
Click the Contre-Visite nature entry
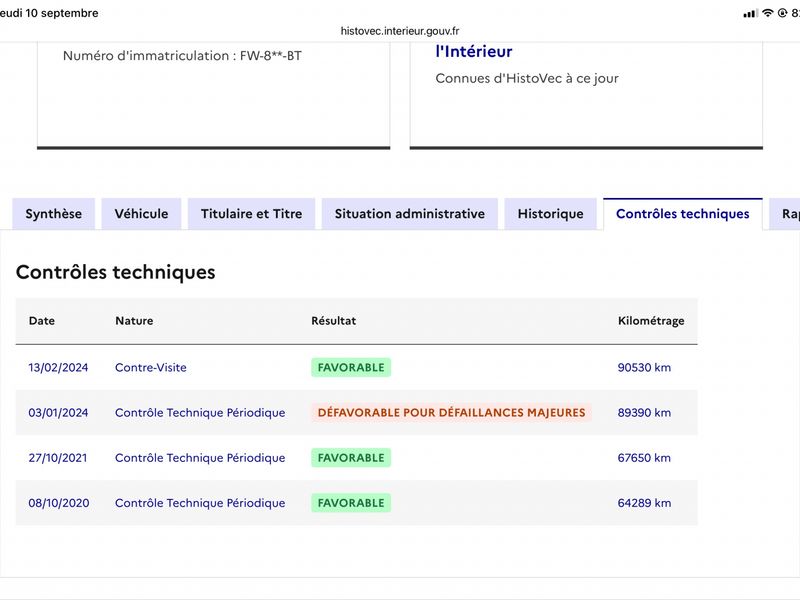tap(151, 367)
